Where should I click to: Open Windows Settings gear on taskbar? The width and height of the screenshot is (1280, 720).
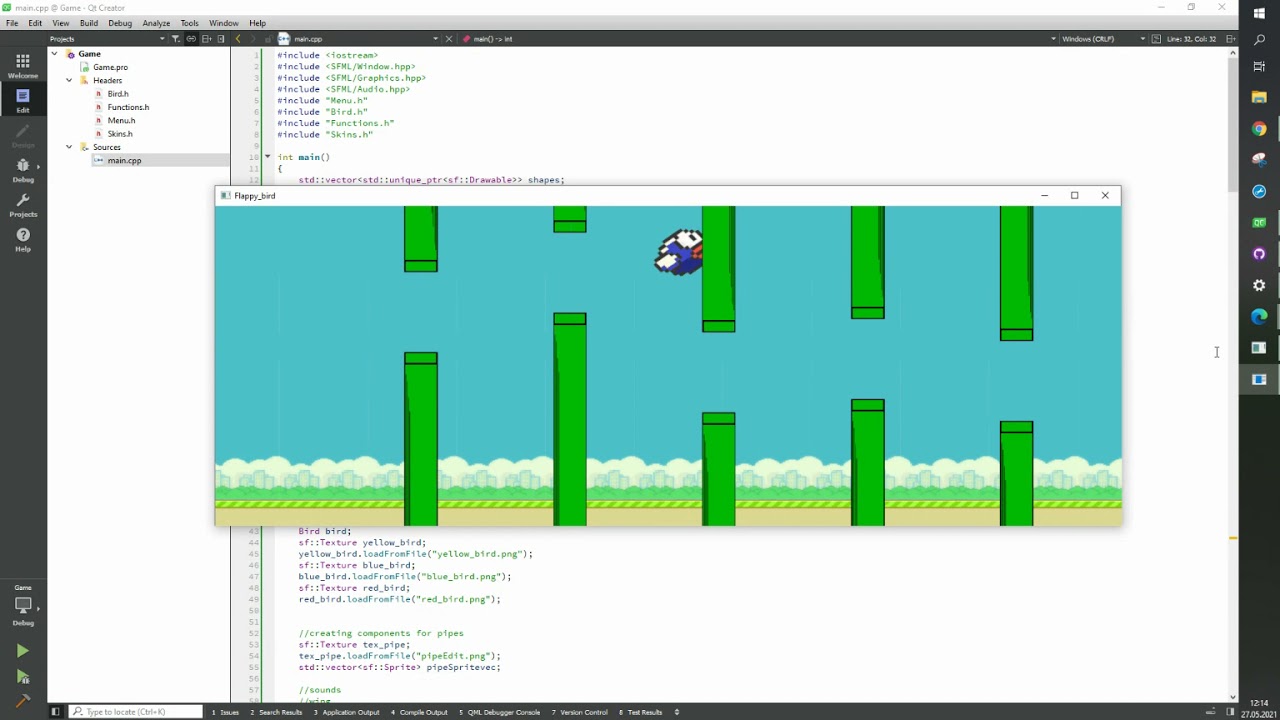pos(1259,285)
